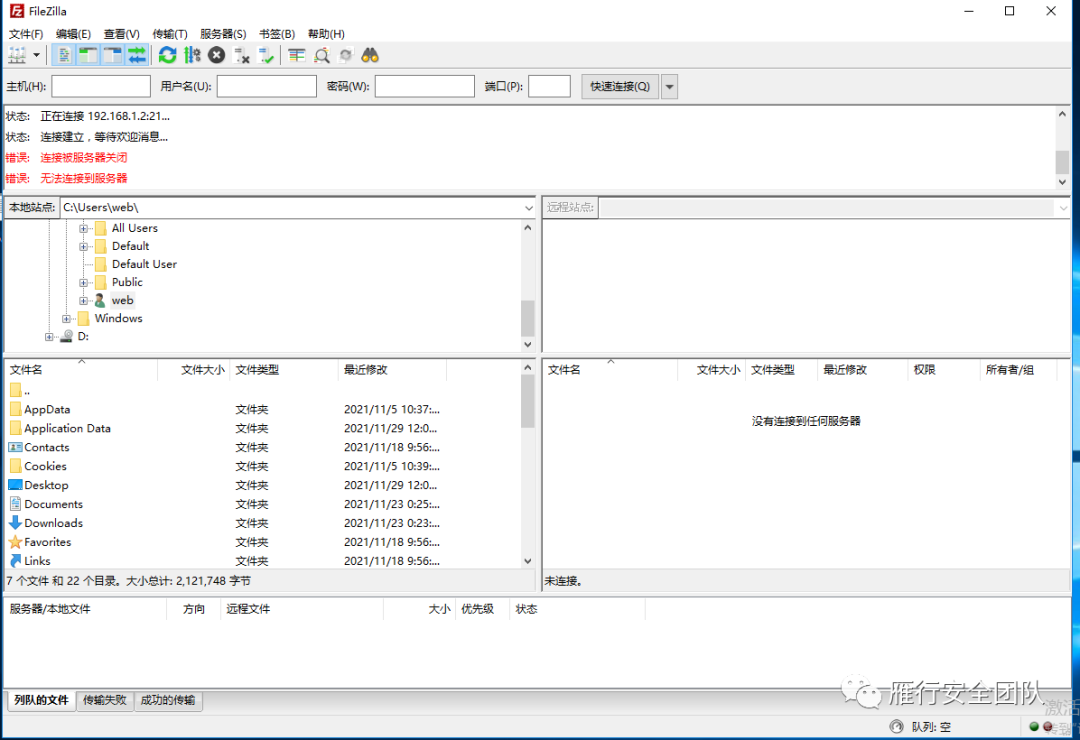This screenshot has width=1080, height=740.
Task: Switch to the 列队的文件 tab
Action: (x=41, y=700)
